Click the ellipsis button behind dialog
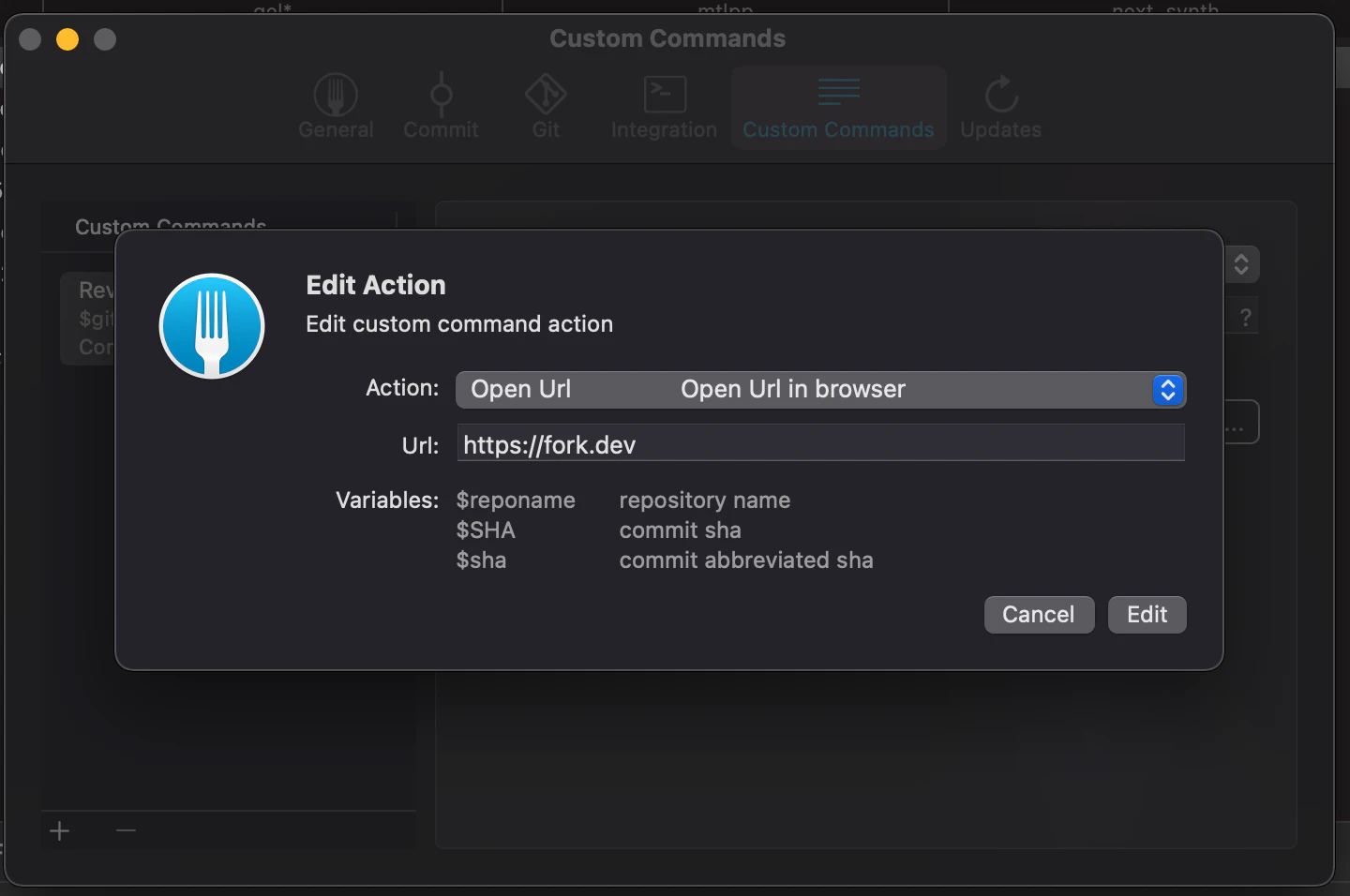Screen dimensions: 1350x896 click(x=1241, y=424)
